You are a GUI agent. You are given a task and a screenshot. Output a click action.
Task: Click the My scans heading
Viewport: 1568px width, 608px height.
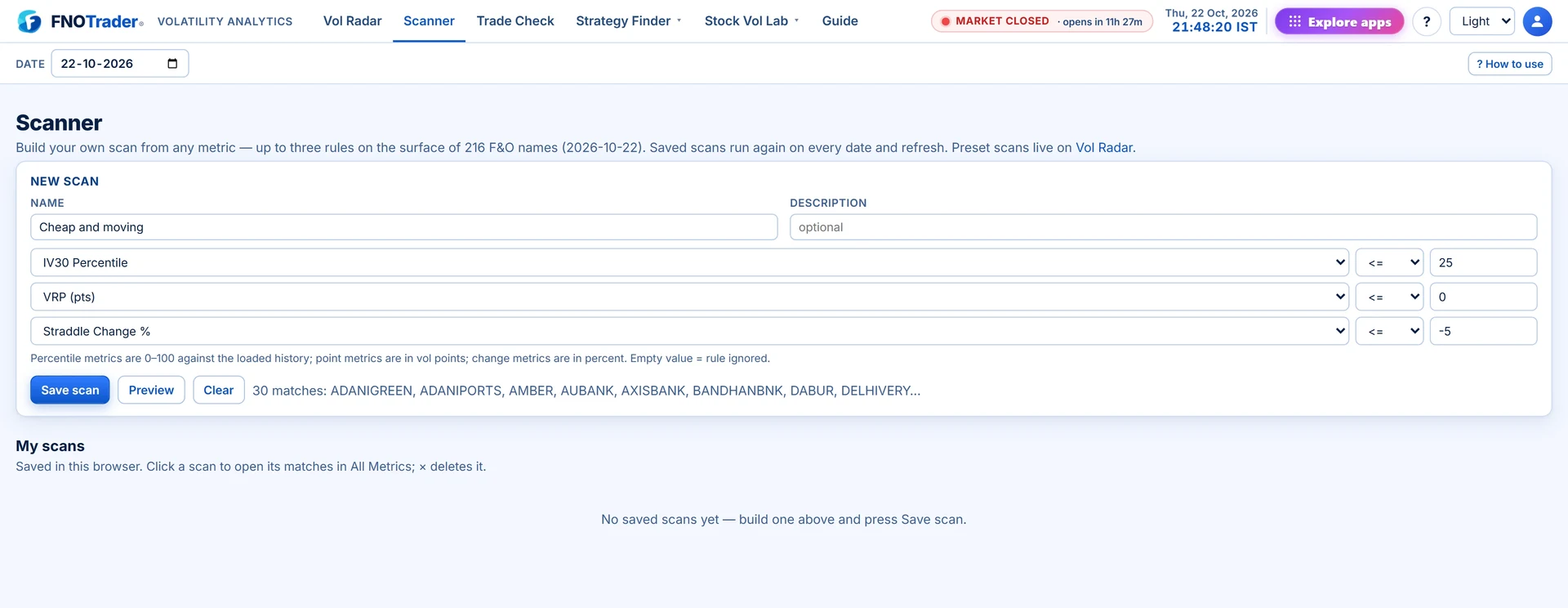[x=50, y=446]
